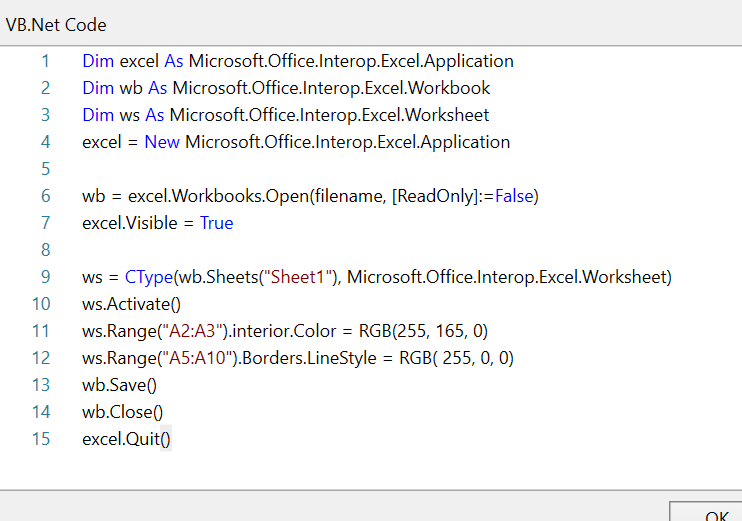Click the OK button
Screen dimensions: 742x521
coord(714,512)
